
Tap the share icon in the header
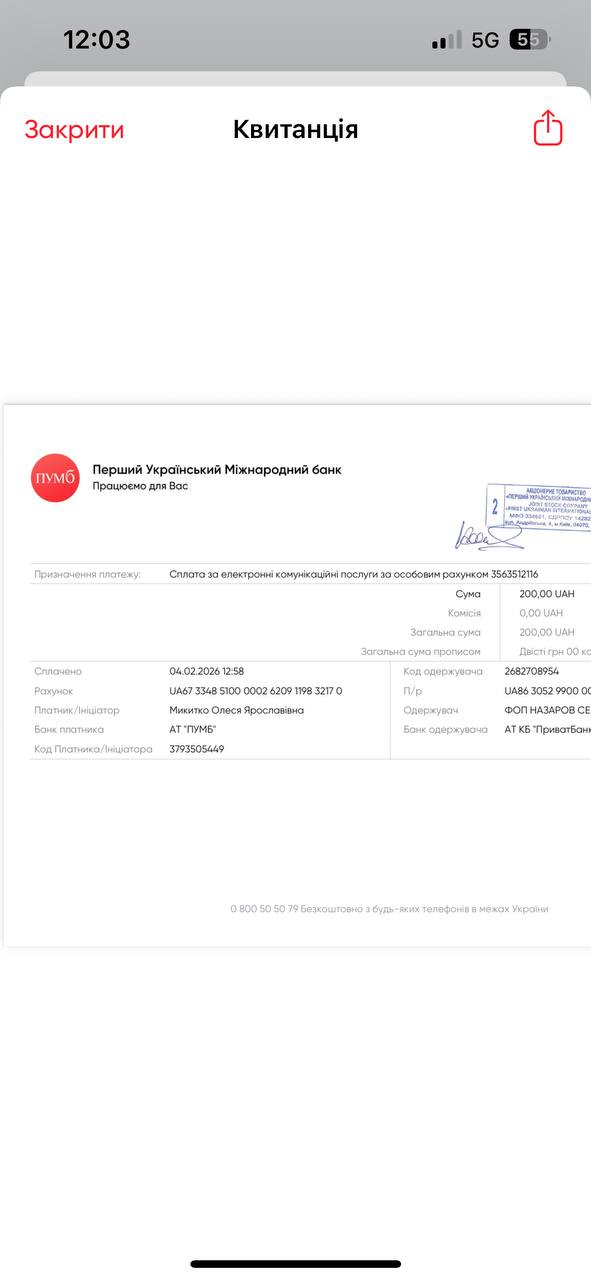click(548, 128)
